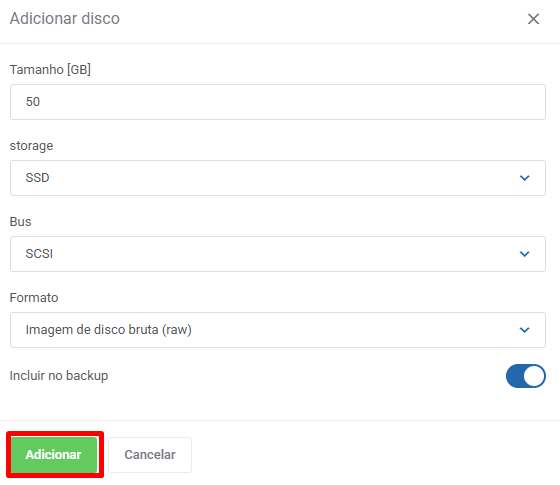Click the Bus field label
Image resolution: width=560 pixels, height=485 pixels.
(20, 221)
